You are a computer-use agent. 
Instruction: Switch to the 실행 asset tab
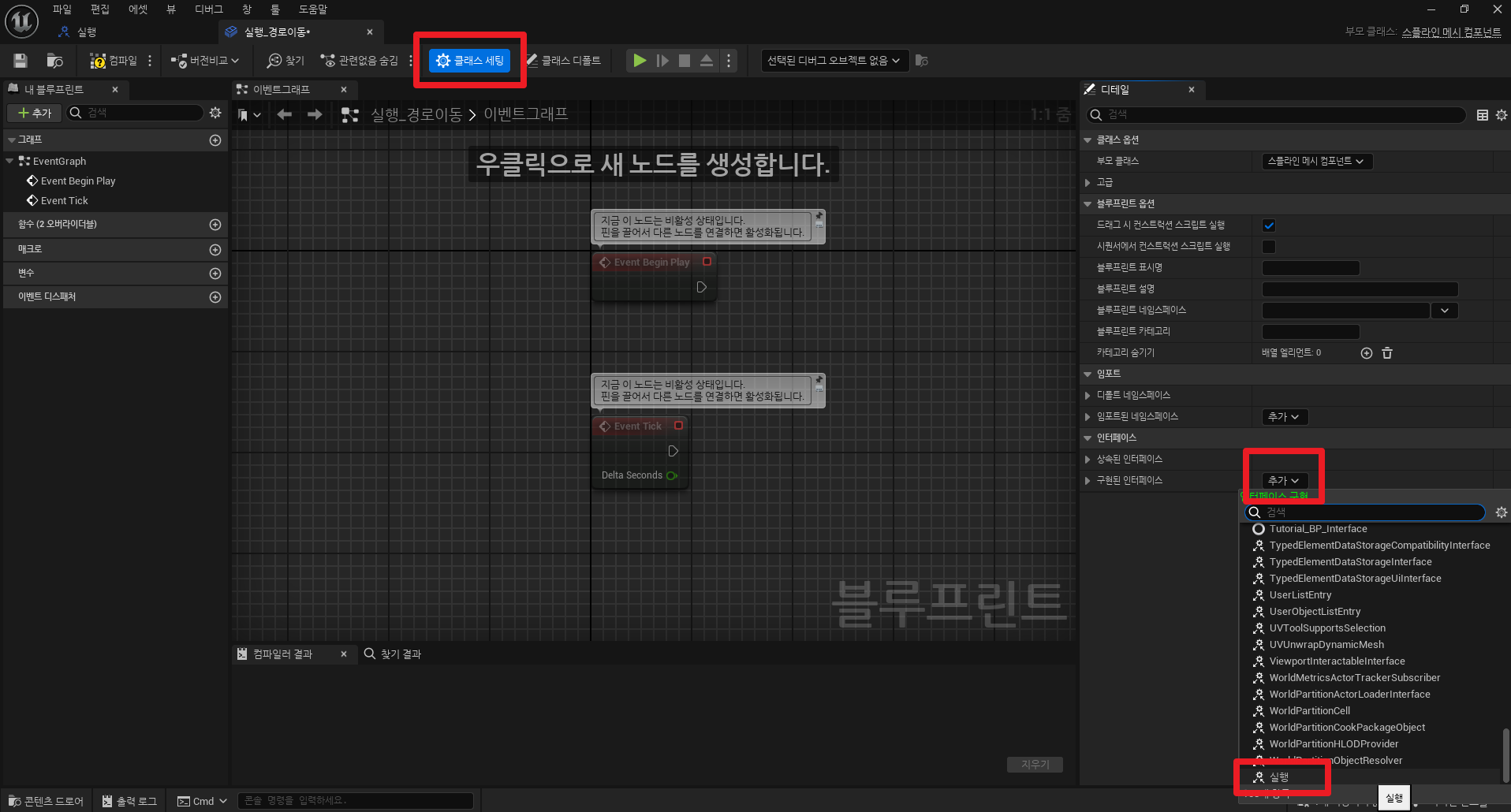point(87,32)
